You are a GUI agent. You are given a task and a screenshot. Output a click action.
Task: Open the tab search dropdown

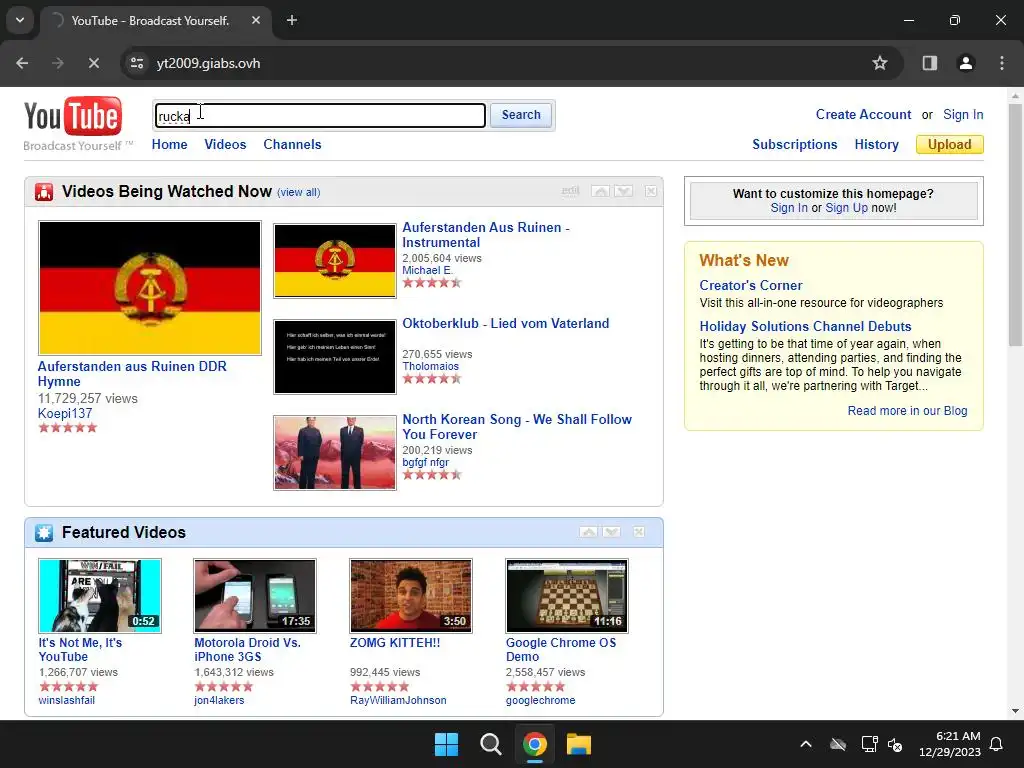point(20,20)
